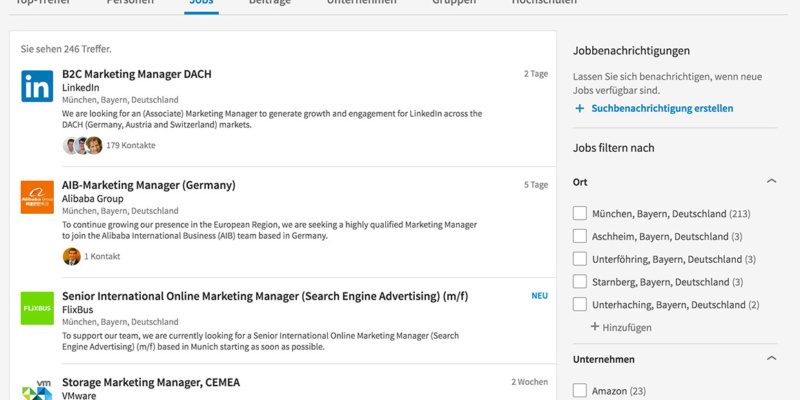
Task: Open B2C Marketing Manager DACH job
Action: (136, 74)
